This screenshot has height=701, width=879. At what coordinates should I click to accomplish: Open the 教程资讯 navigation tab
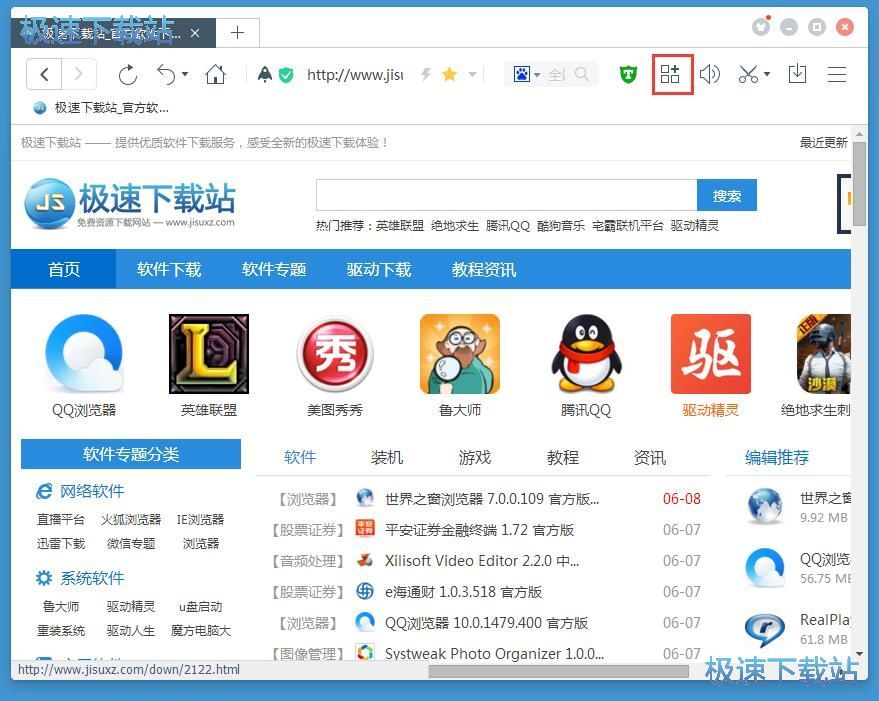484,269
